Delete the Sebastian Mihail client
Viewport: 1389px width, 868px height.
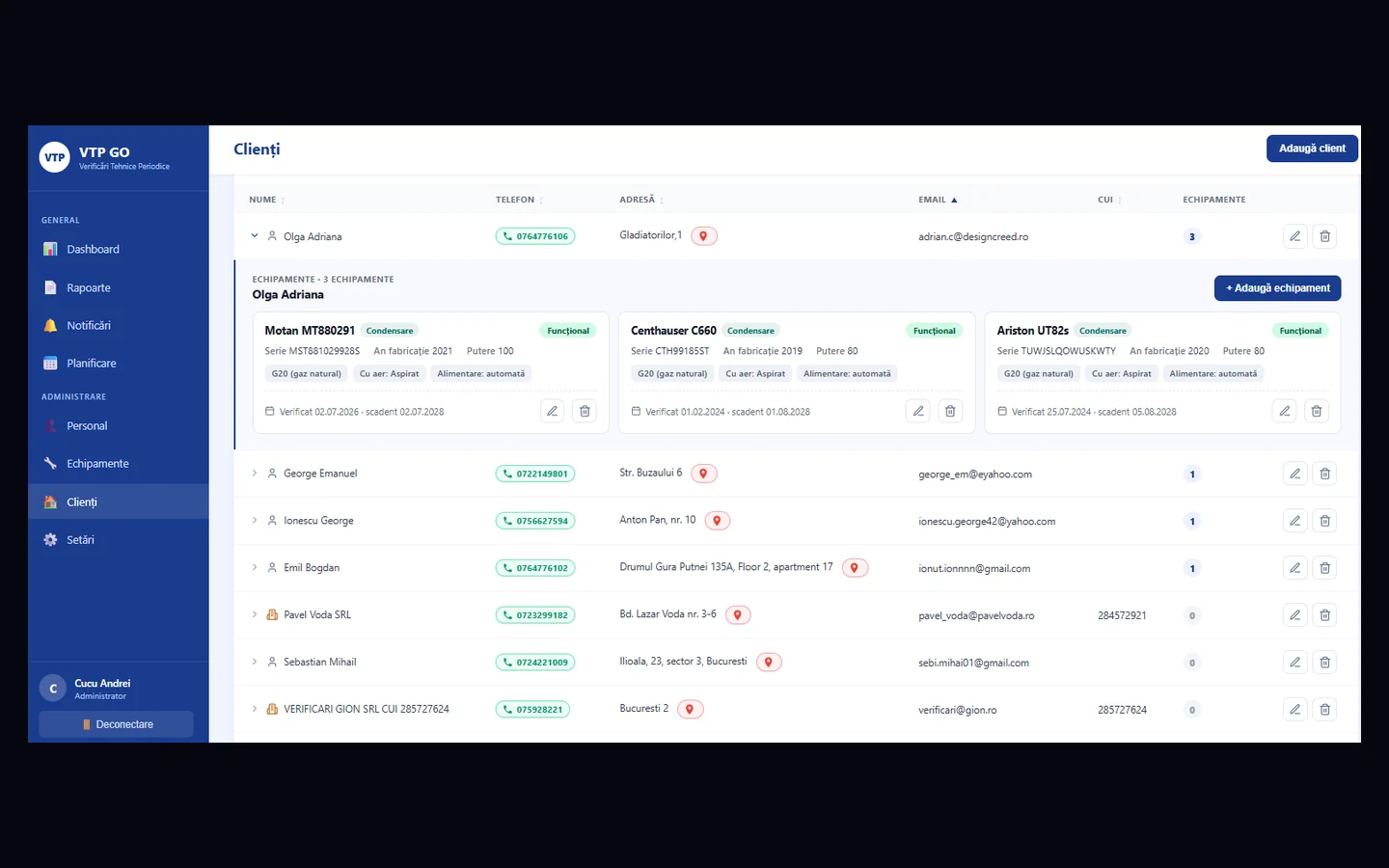pyautogui.click(x=1325, y=663)
